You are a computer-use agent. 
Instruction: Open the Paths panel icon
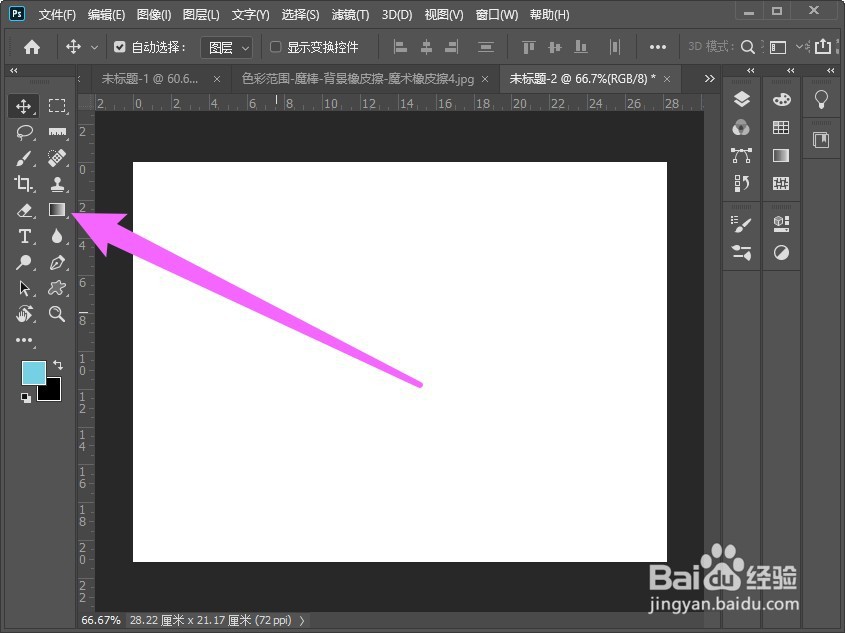[742, 156]
